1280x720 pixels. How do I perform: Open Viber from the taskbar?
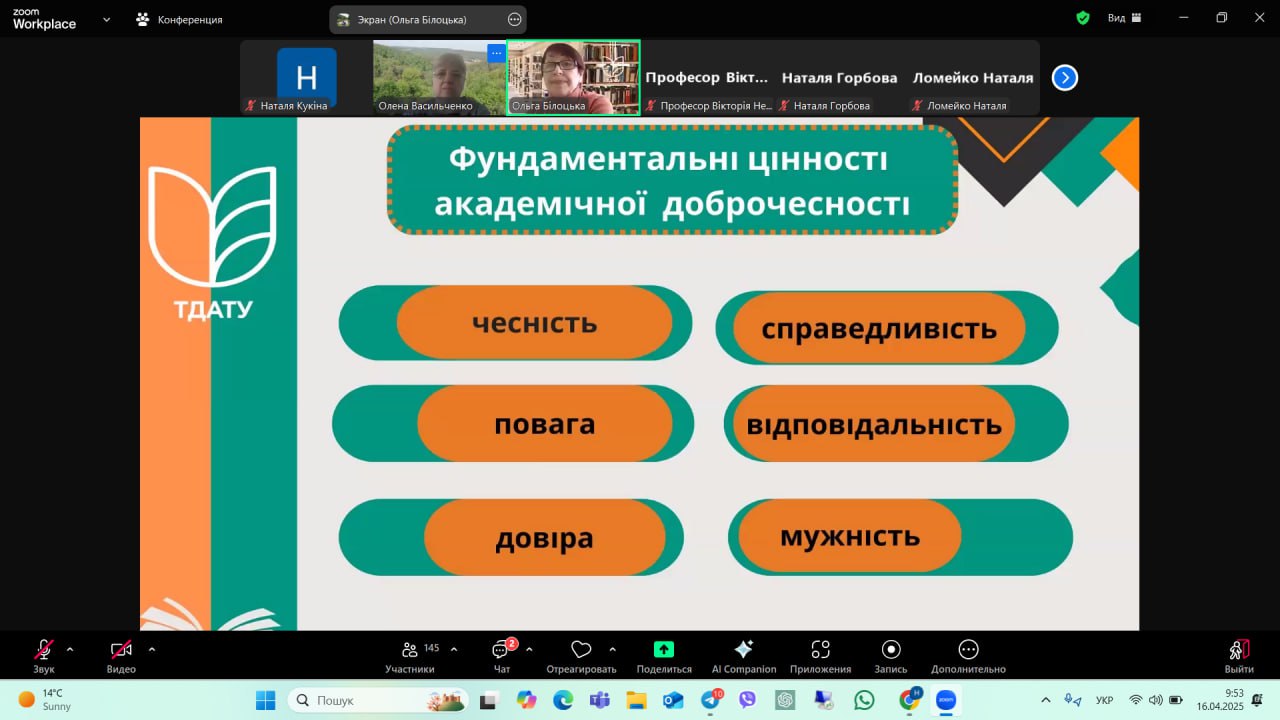click(x=748, y=700)
